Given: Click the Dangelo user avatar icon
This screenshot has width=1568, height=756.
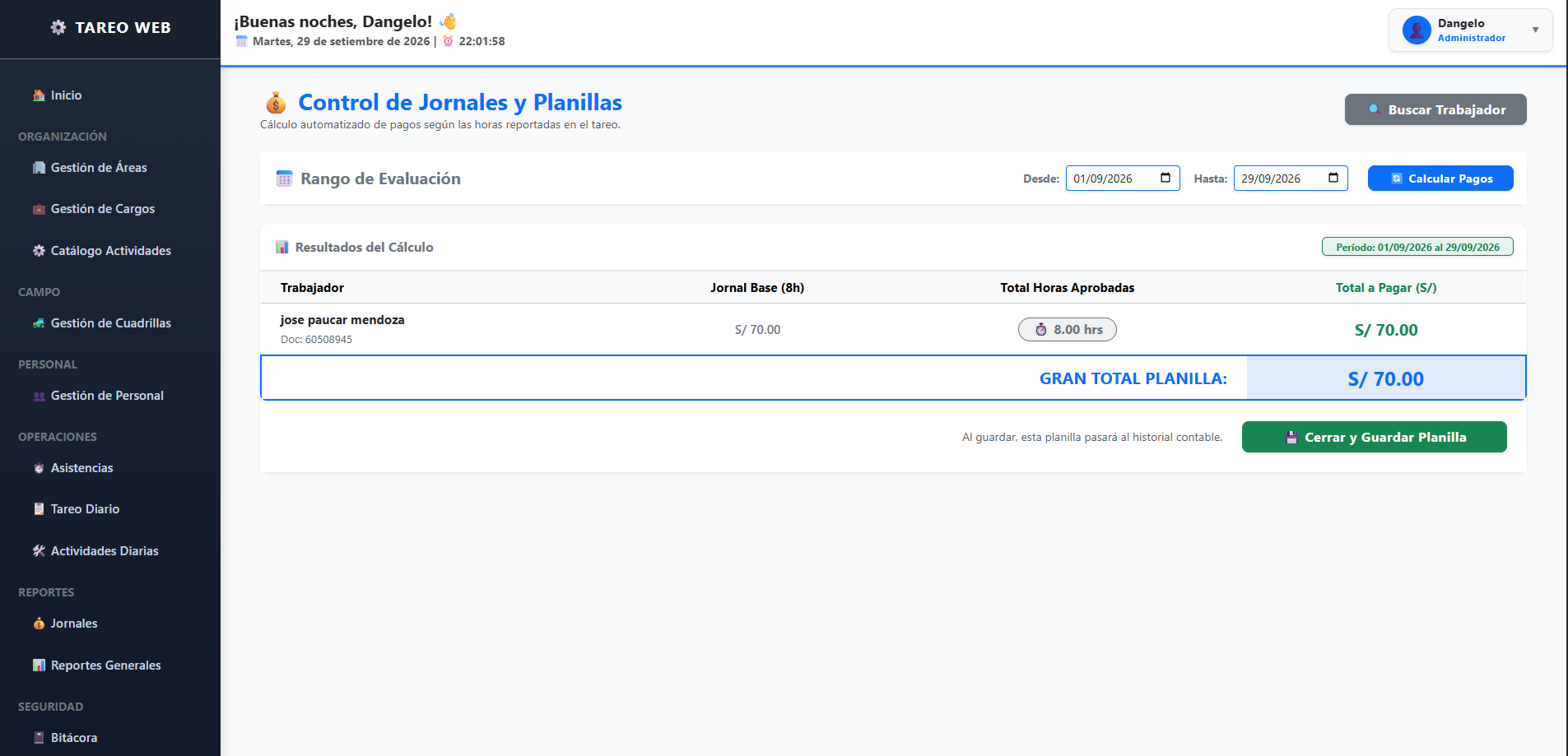Looking at the screenshot, I should [1417, 30].
